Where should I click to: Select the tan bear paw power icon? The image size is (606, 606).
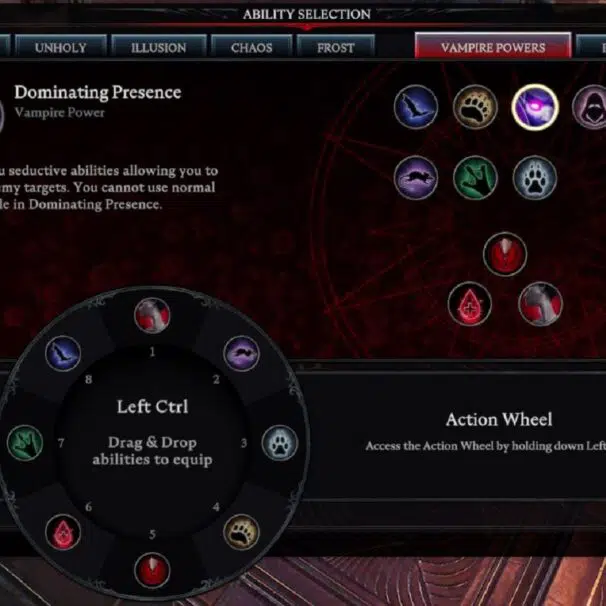pos(475,107)
